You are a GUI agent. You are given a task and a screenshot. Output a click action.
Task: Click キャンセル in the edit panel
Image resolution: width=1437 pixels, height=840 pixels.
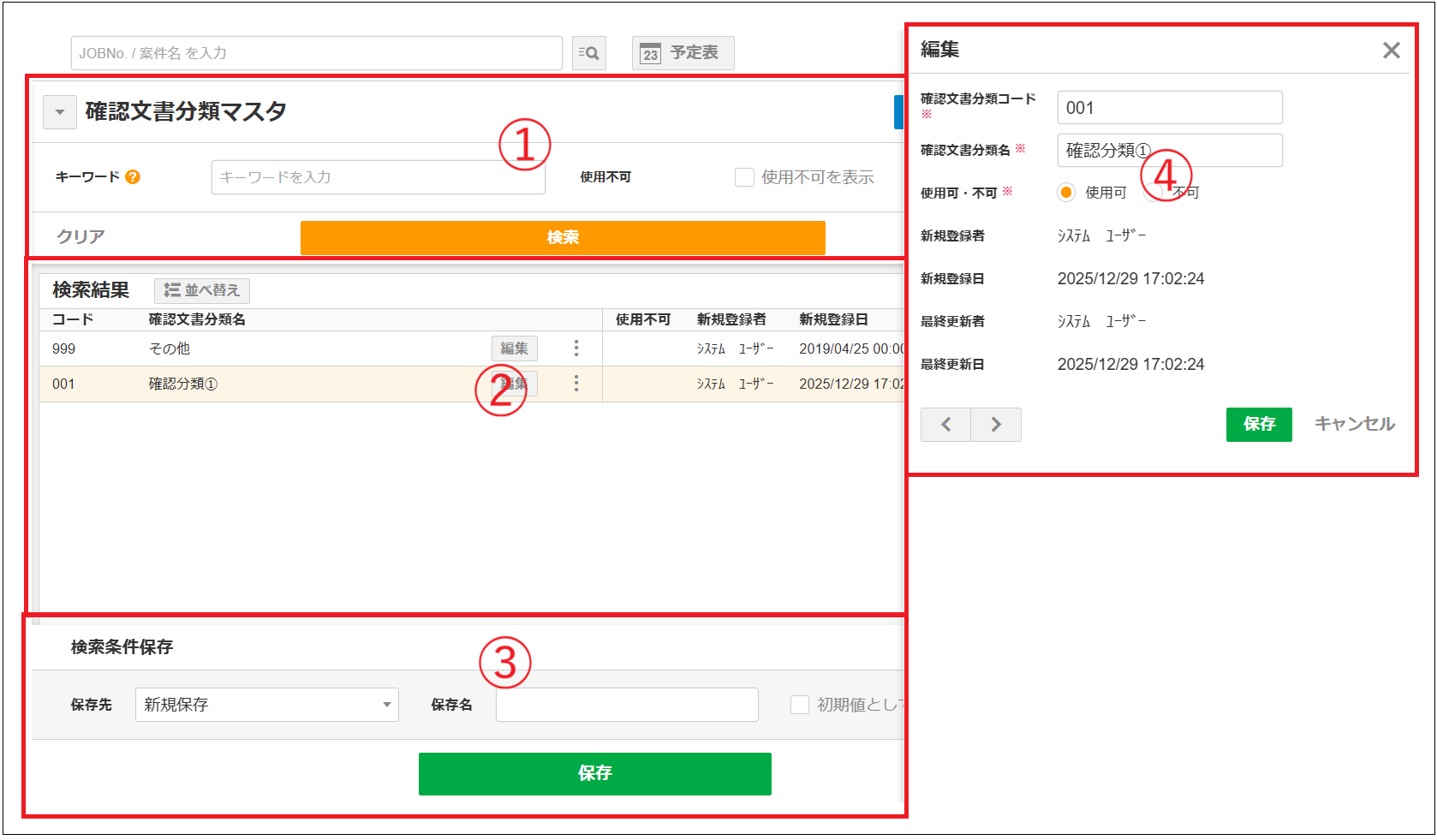[1355, 424]
